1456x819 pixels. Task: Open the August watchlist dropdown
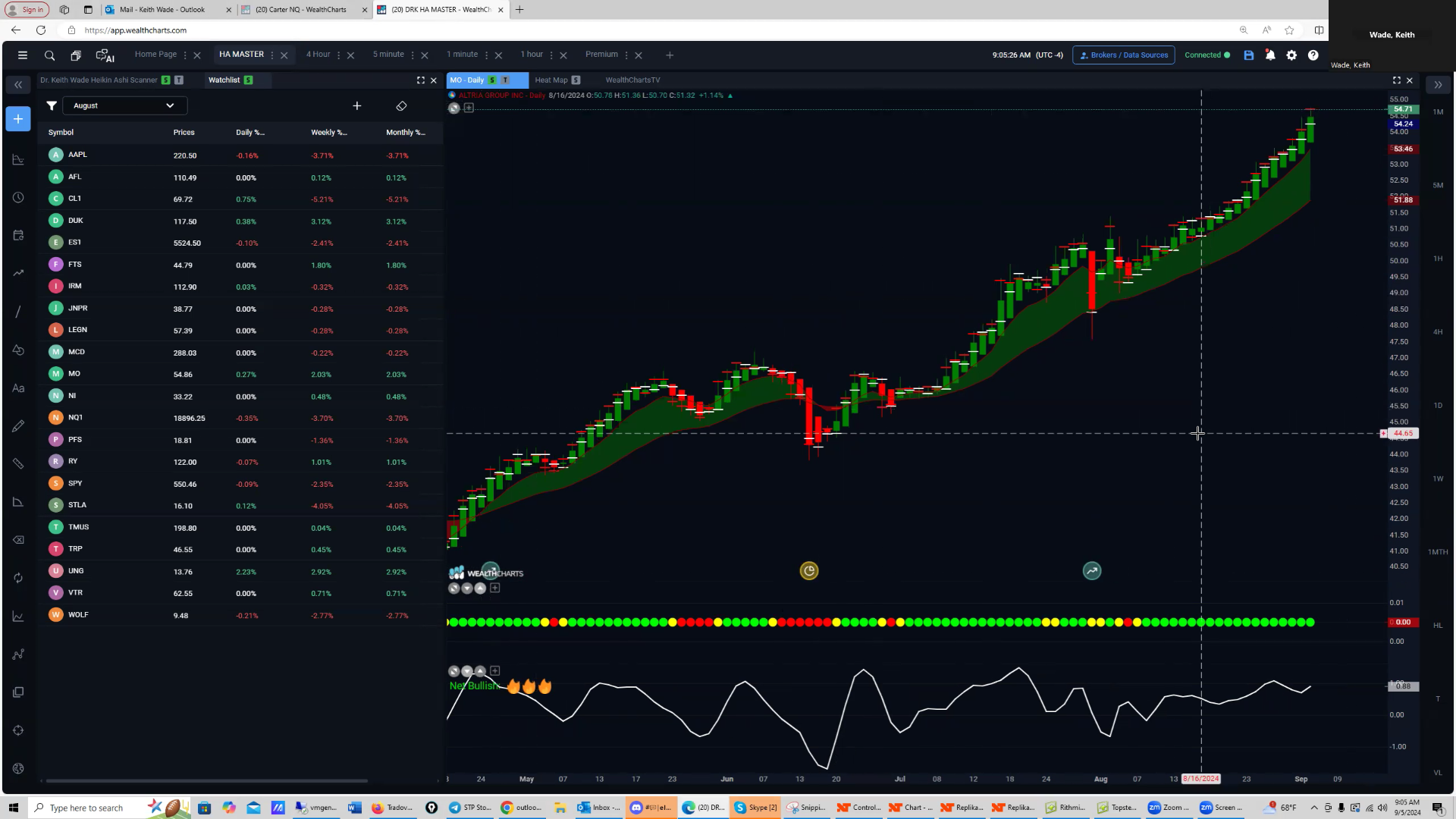coord(125,106)
